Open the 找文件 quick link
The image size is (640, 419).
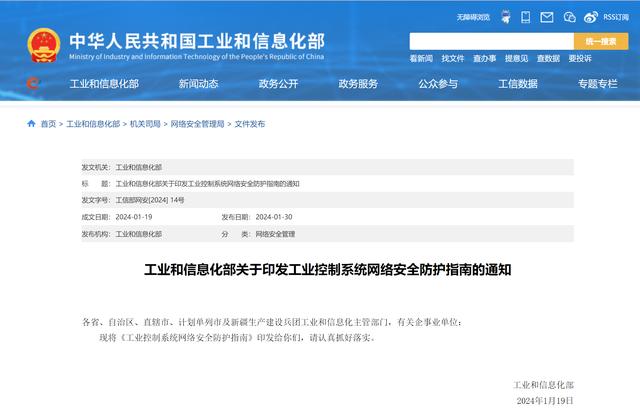(x=453, y=58)
